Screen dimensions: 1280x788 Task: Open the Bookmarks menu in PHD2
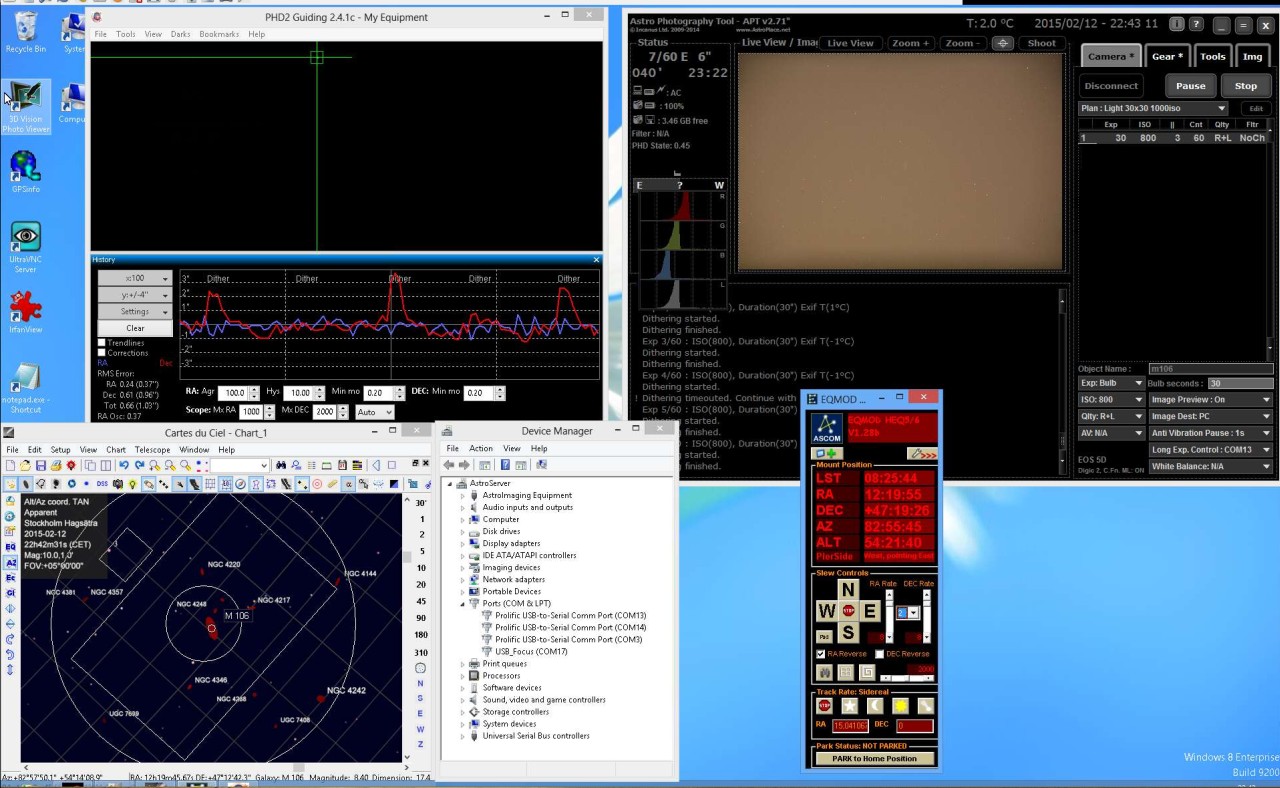click(x=219, y=34)
